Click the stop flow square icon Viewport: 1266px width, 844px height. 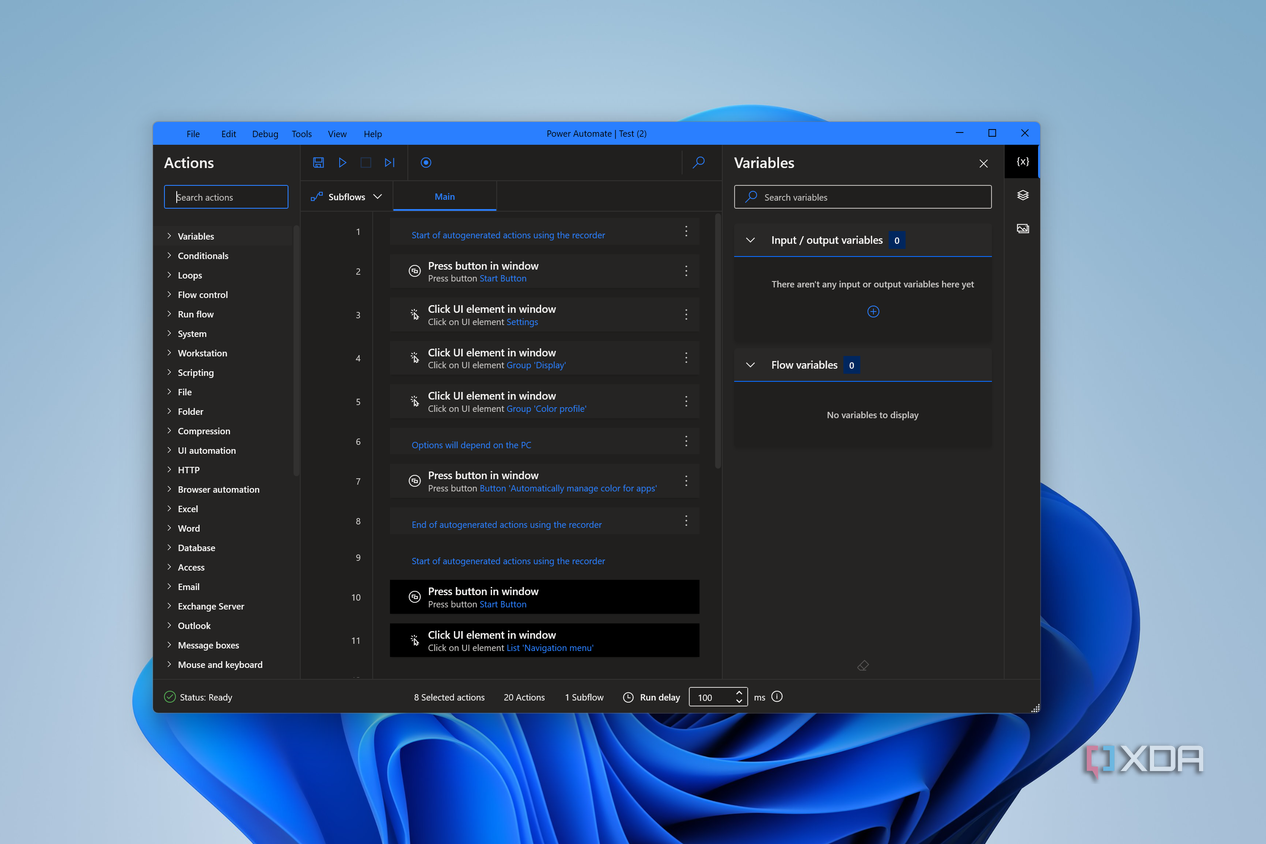(x=366, y=162)
